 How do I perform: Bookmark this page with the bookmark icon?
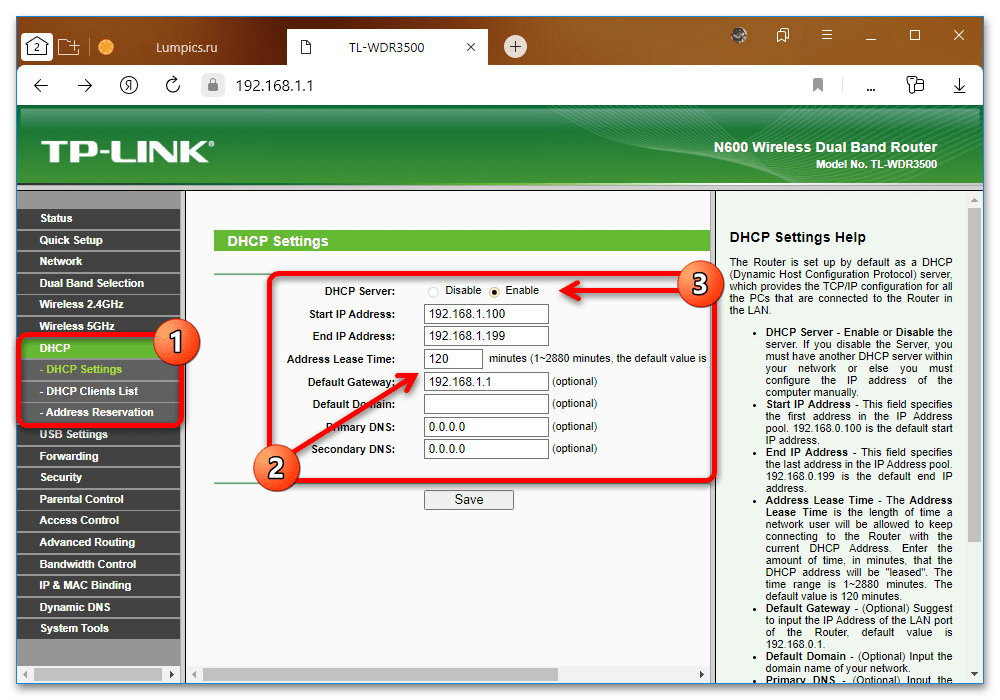click(x=818, y=86)
